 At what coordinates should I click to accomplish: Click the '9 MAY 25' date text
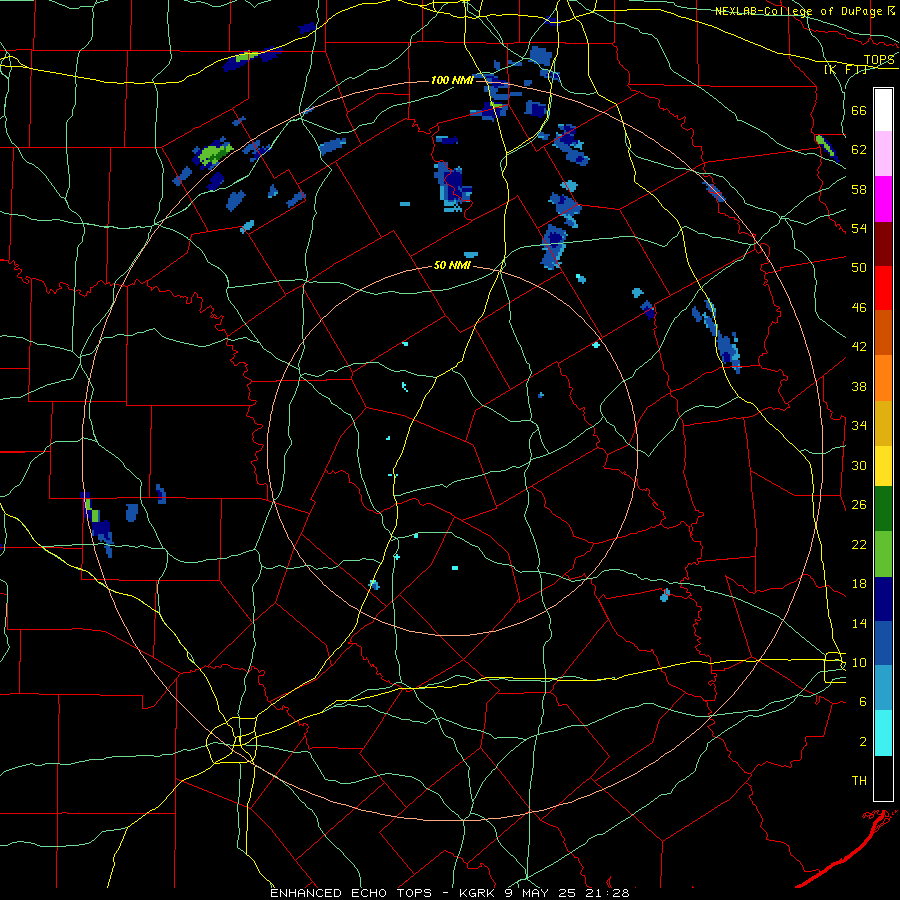(540, 893)
